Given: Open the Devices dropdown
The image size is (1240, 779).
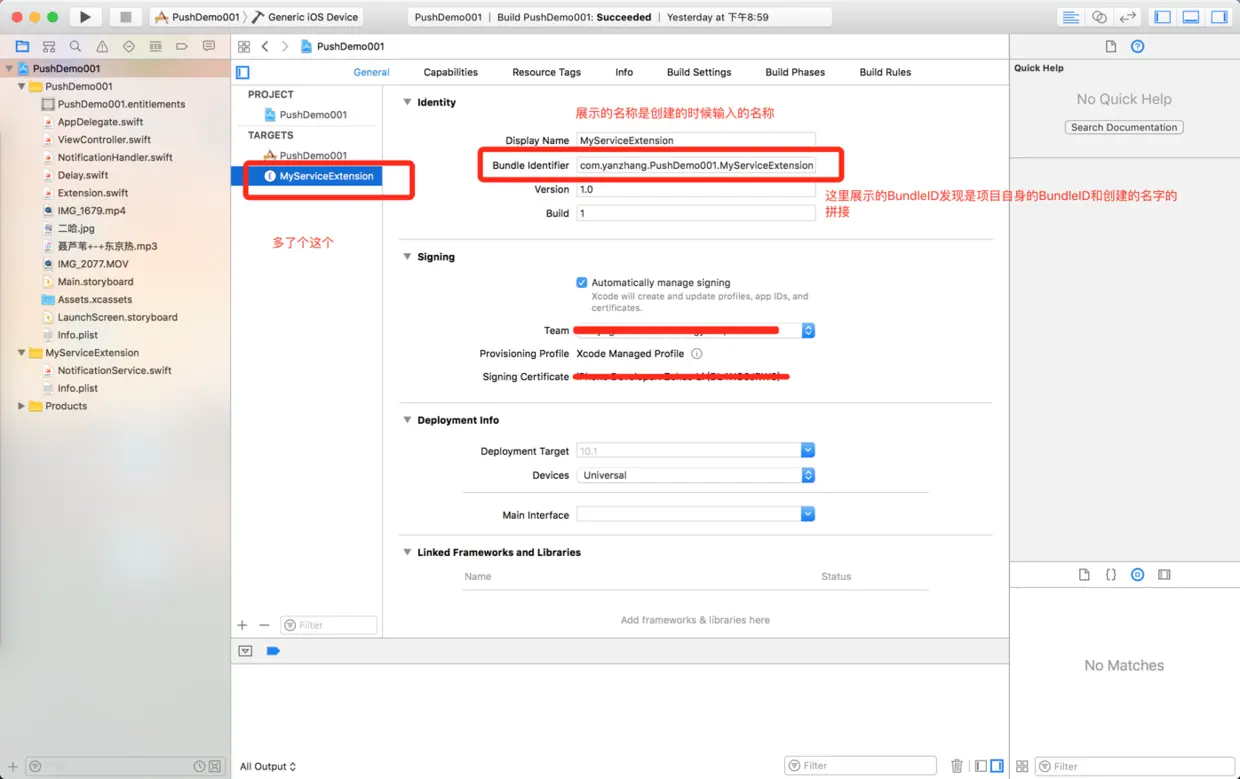Looking at the screenshot, I should click(808, 475).
